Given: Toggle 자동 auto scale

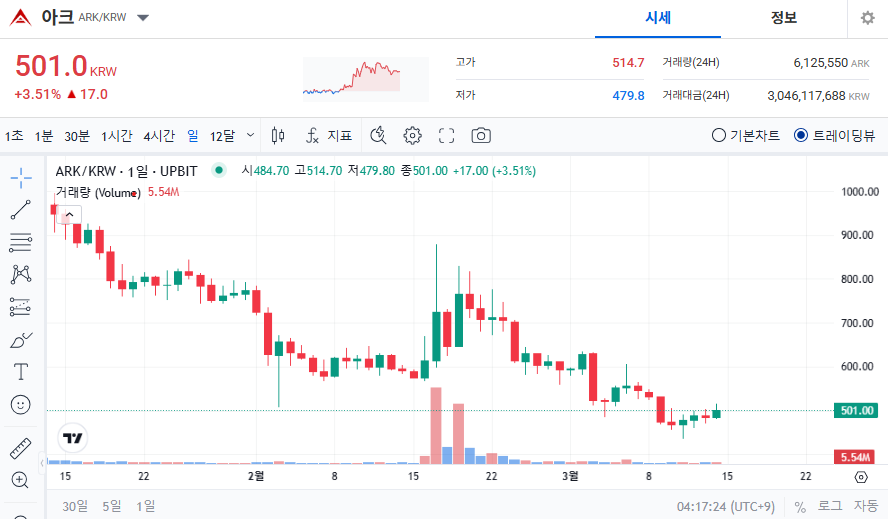Looking at the screenshot, I should pyautogui.click(x=865, y=507).
